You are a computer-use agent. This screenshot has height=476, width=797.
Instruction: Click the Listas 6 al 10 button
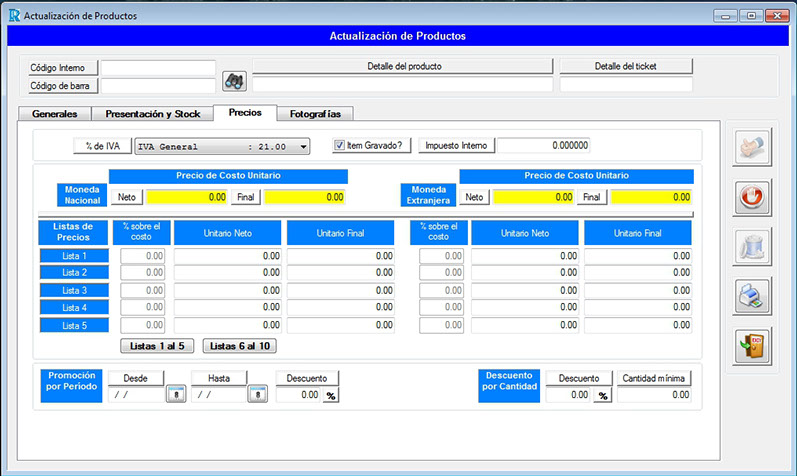coord(239,346)
